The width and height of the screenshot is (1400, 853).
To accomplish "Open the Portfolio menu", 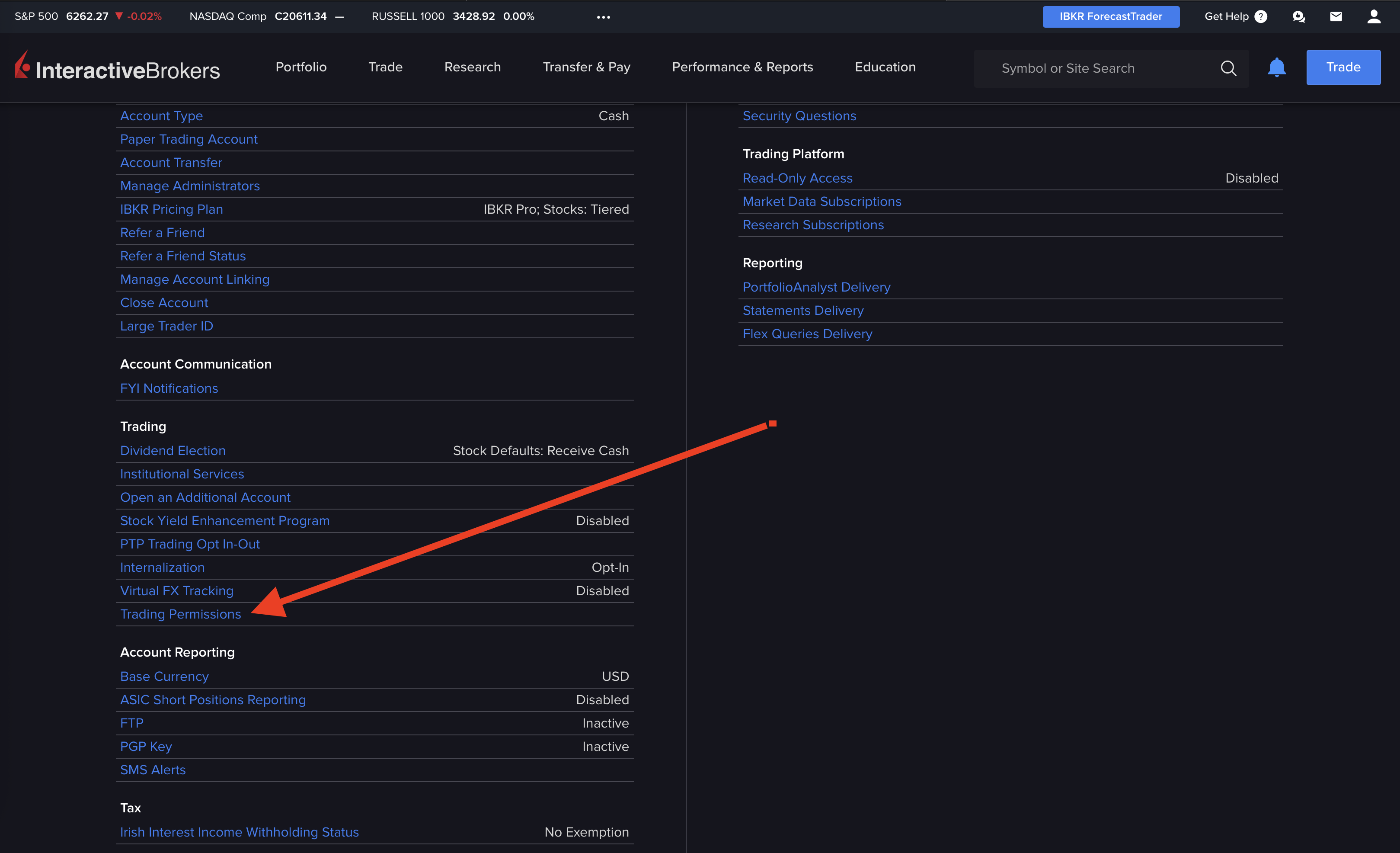I will 300,67.
